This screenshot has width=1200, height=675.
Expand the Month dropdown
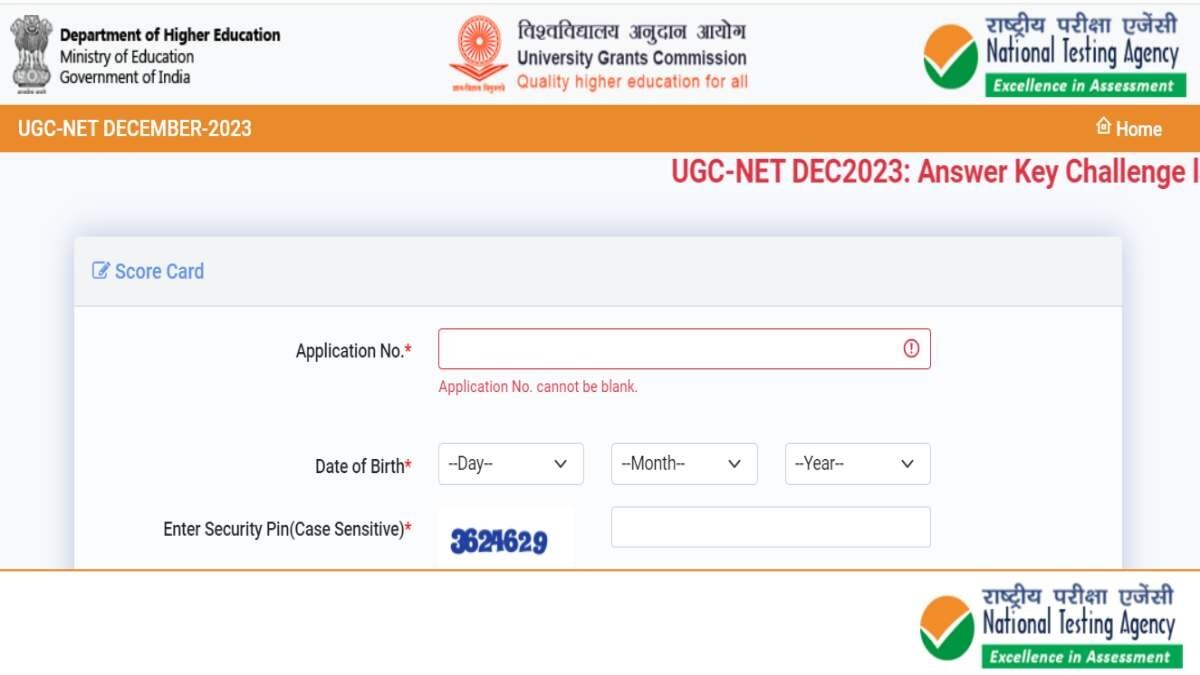coord(684,464)
